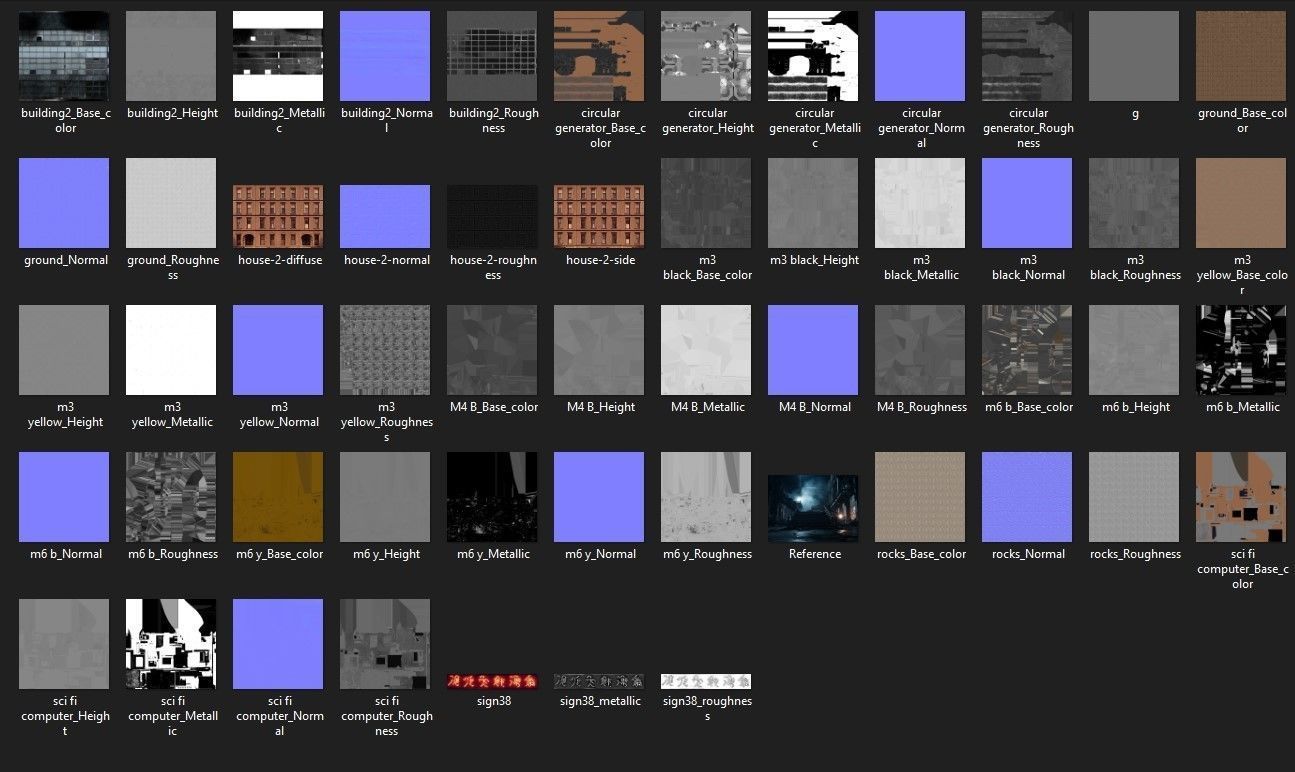Image resolution: width=1295 pixels, height=772 pixels.
Task: Select sci fi computer_Base_color thumbnail
Action: [x=1241, y=497]
